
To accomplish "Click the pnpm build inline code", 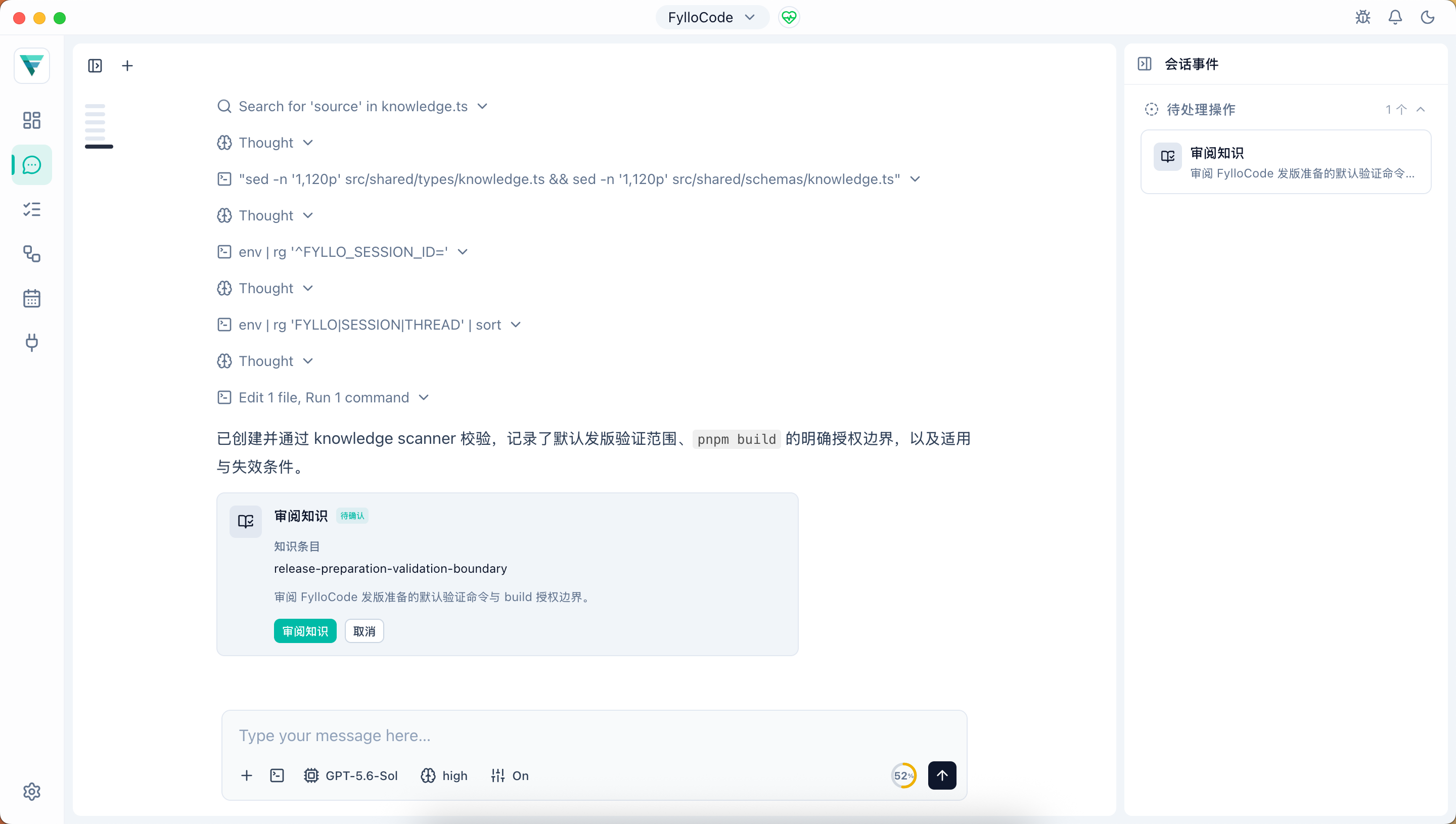I will tap(737, 439).
